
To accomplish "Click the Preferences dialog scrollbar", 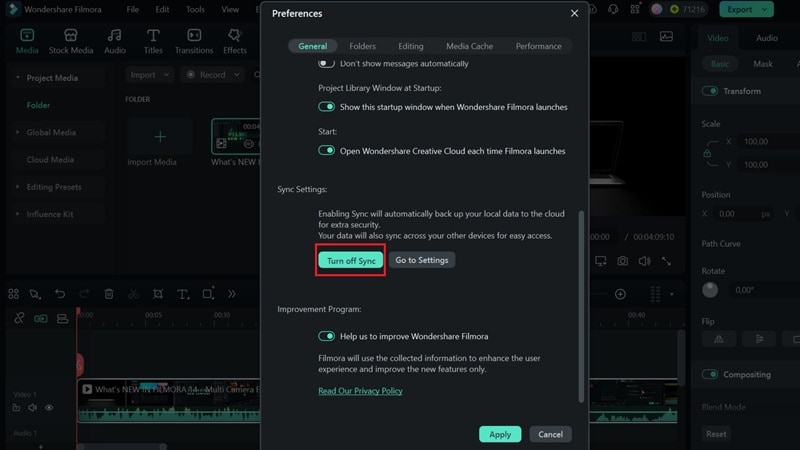I will [x=581, y=306].
